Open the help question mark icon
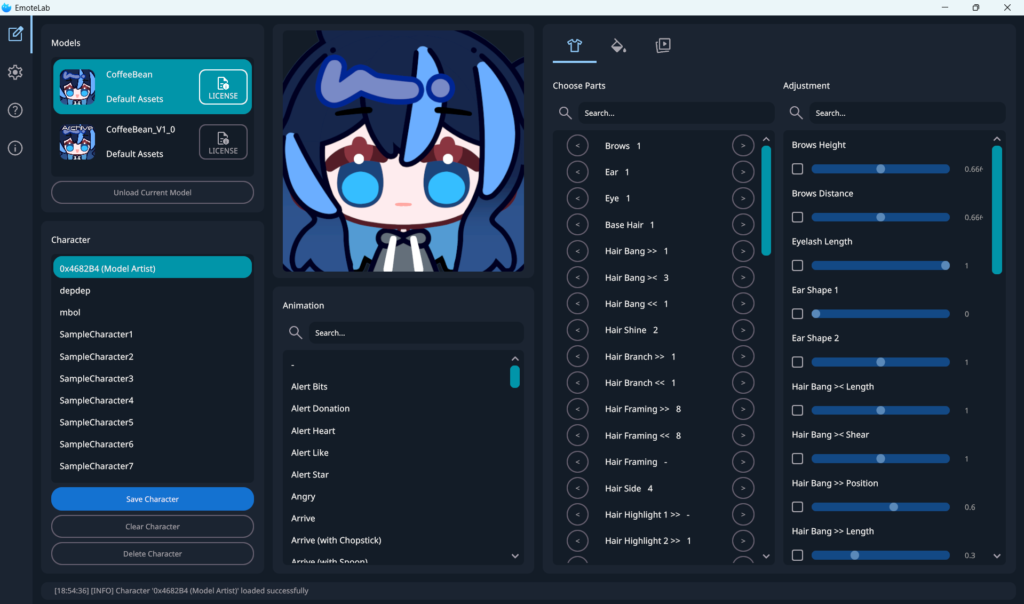Screen dimensions: 1024x604 [15, 110]
